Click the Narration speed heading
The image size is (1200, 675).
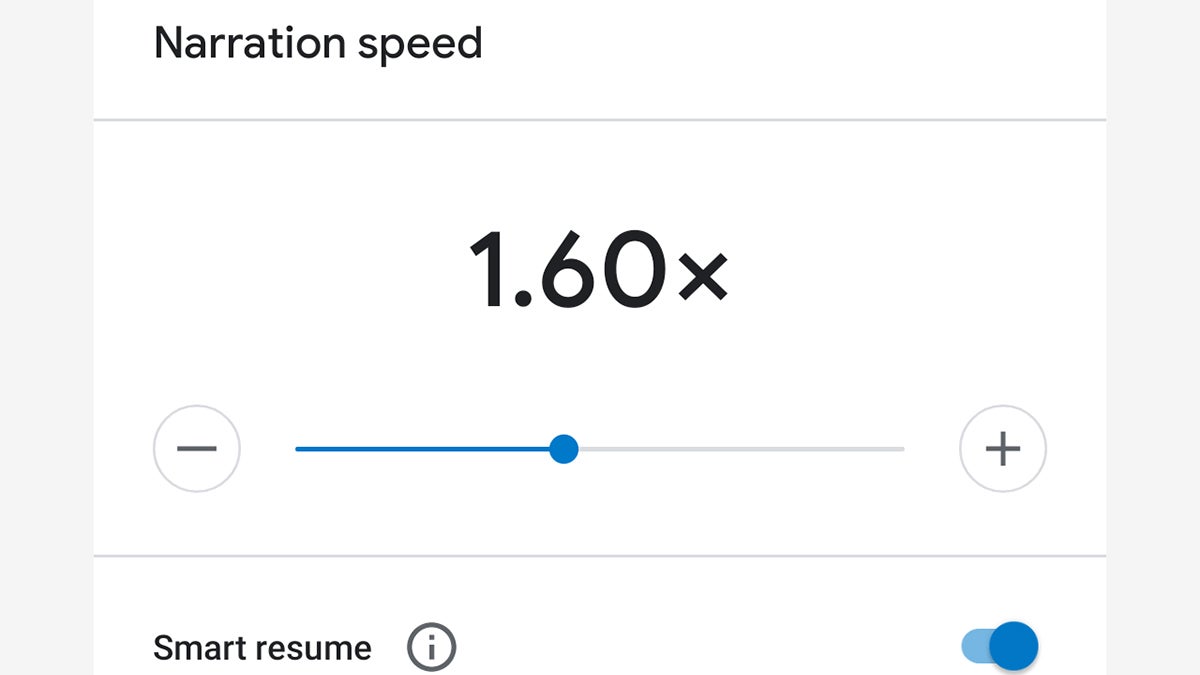(318, 44)
